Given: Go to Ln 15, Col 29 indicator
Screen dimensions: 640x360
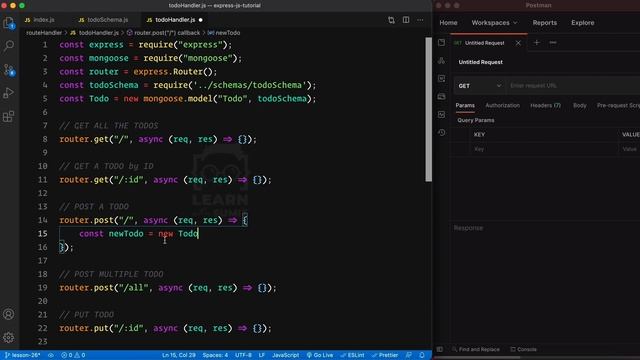Looking at the screenshot, I should (x=179, y=355).
